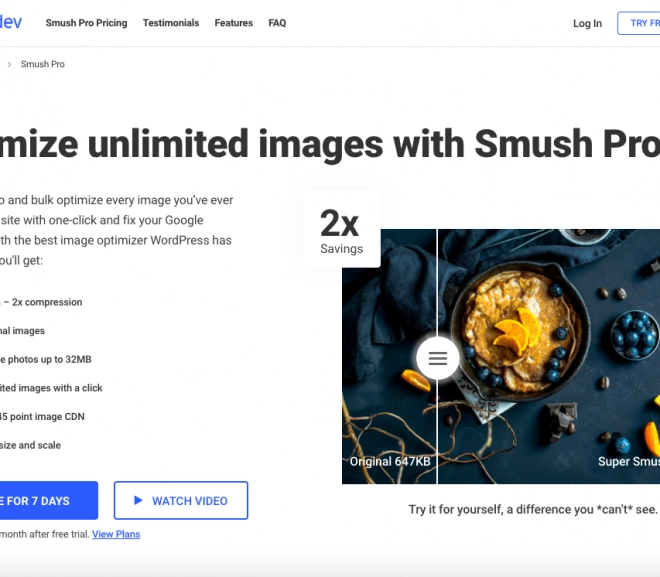Click the WATCH VIDEO button label
Image resolution: width=660 pixels, height=577 pixels.
[190, 501]
